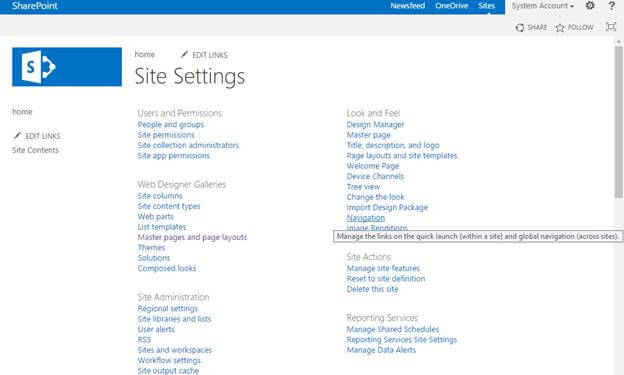Open Design Manager

375,125
